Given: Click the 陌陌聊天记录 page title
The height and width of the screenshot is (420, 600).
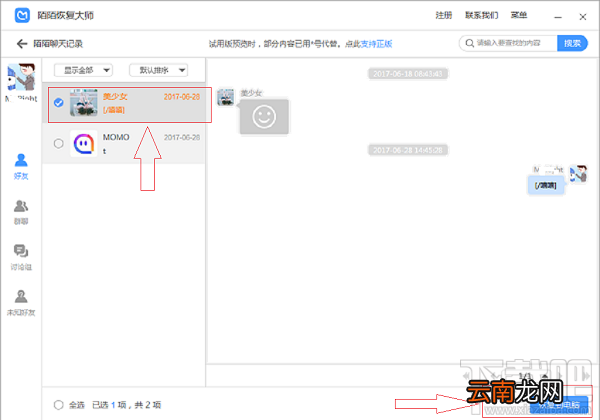Looking at the screenshot, I should pyautogui.click(x=58, y=44).
